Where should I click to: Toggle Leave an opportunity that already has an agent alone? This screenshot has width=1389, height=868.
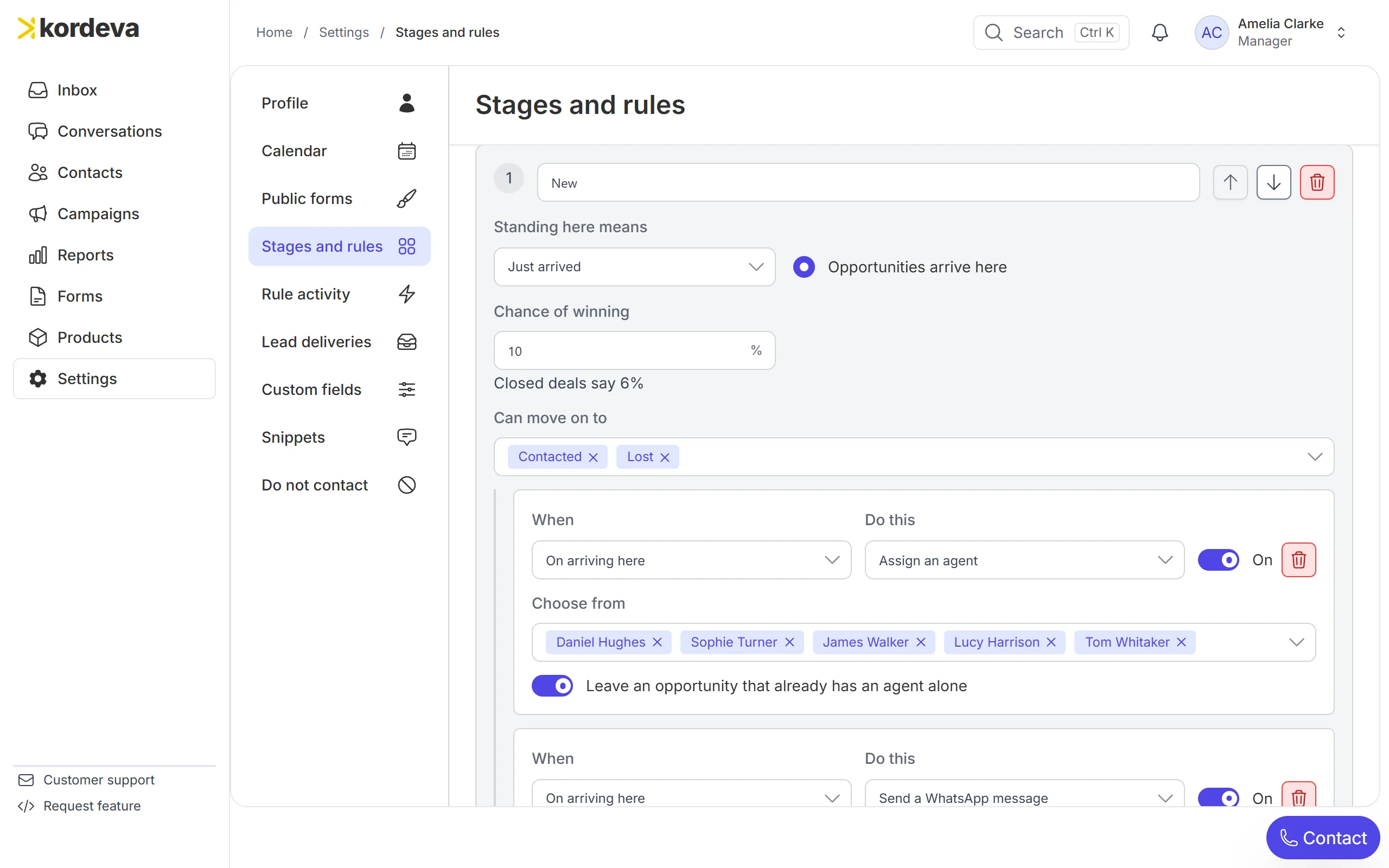tap(552, 686)
